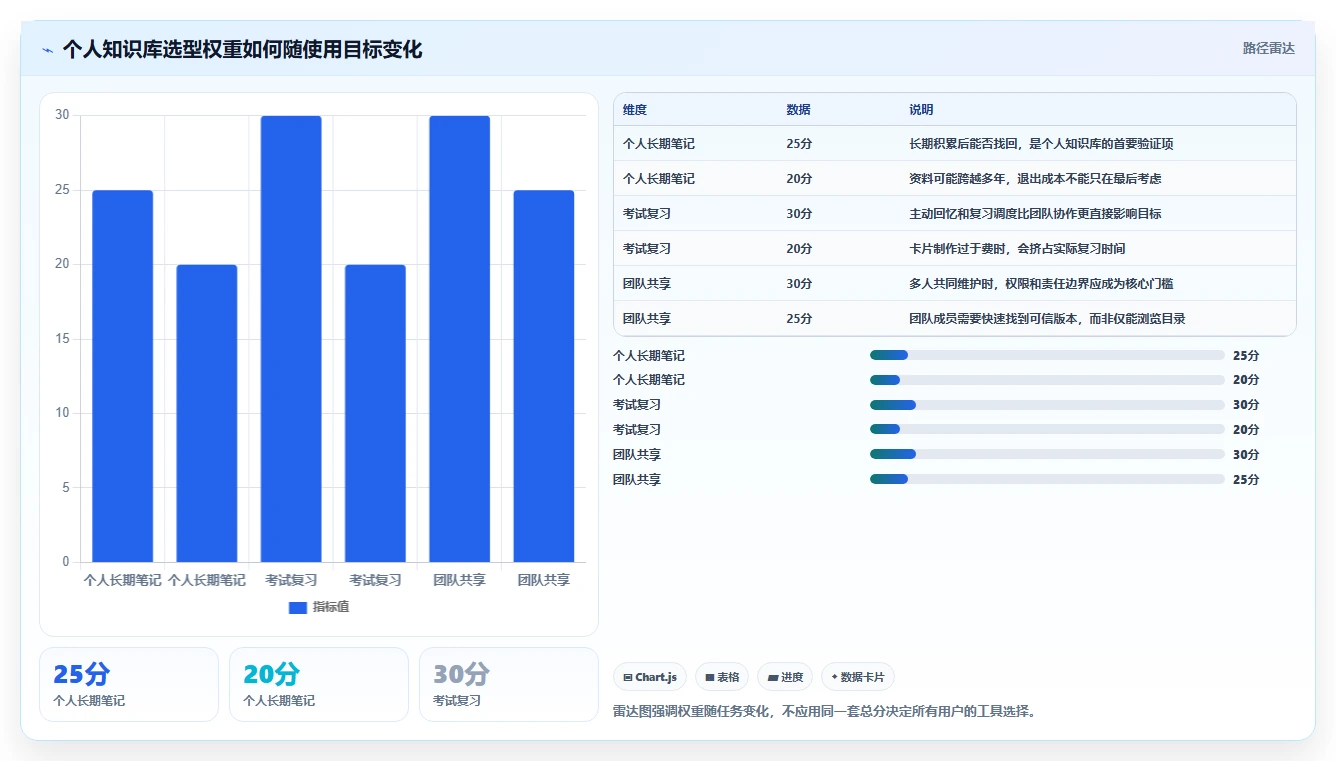Toggle the 指标值 legend color box

[298, 607]
